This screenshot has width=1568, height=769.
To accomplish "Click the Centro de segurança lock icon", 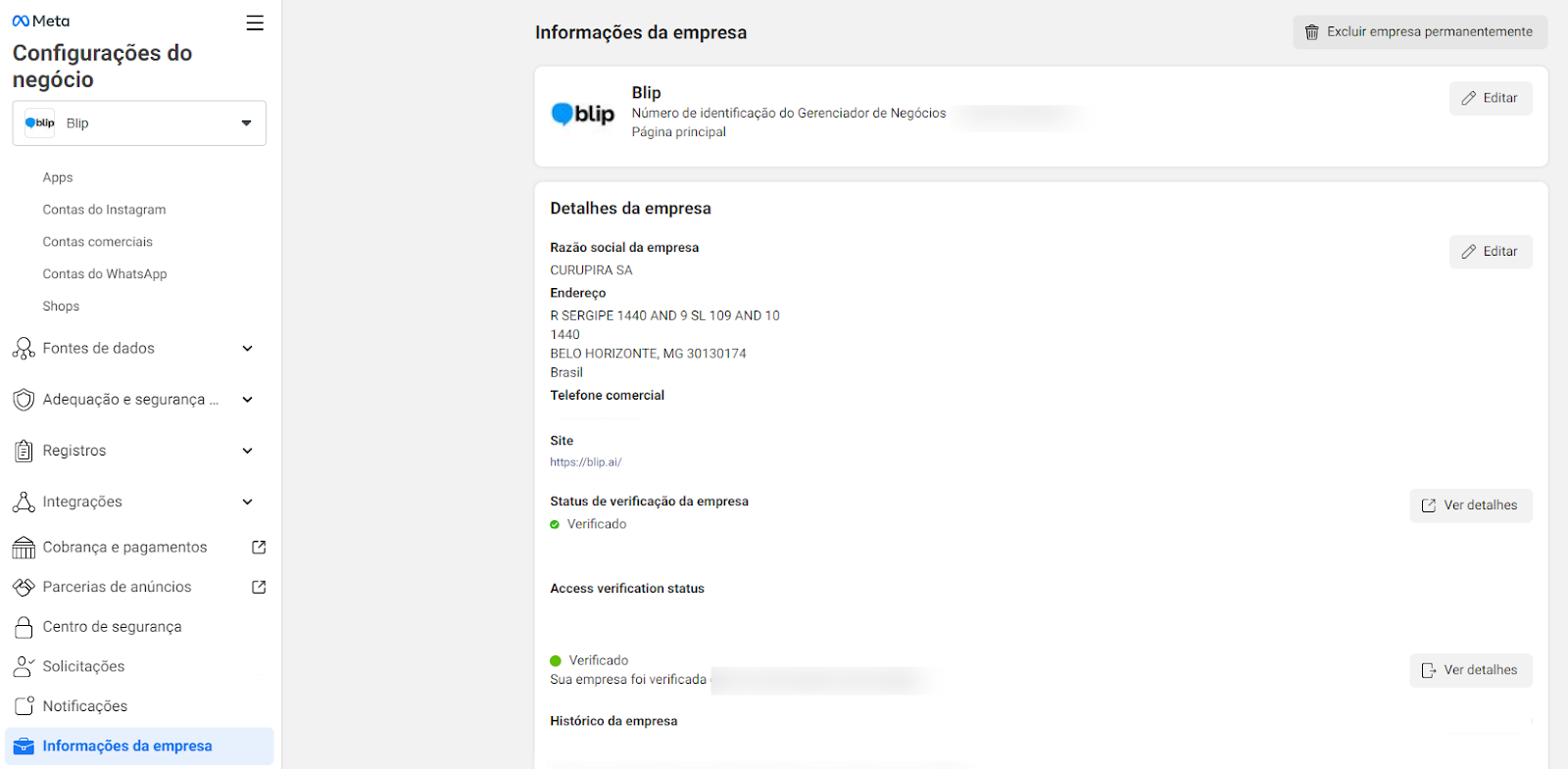I will [x=24, y=627].
